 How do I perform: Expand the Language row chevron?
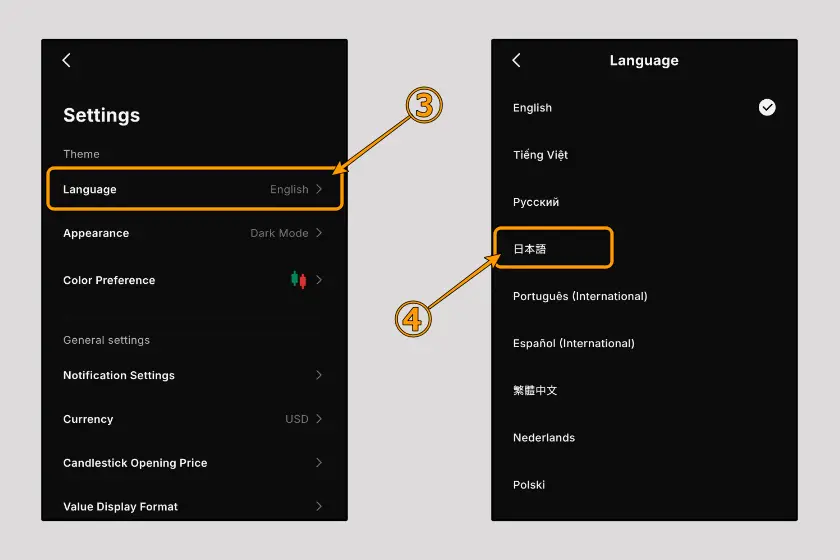[x=319, y=189]
